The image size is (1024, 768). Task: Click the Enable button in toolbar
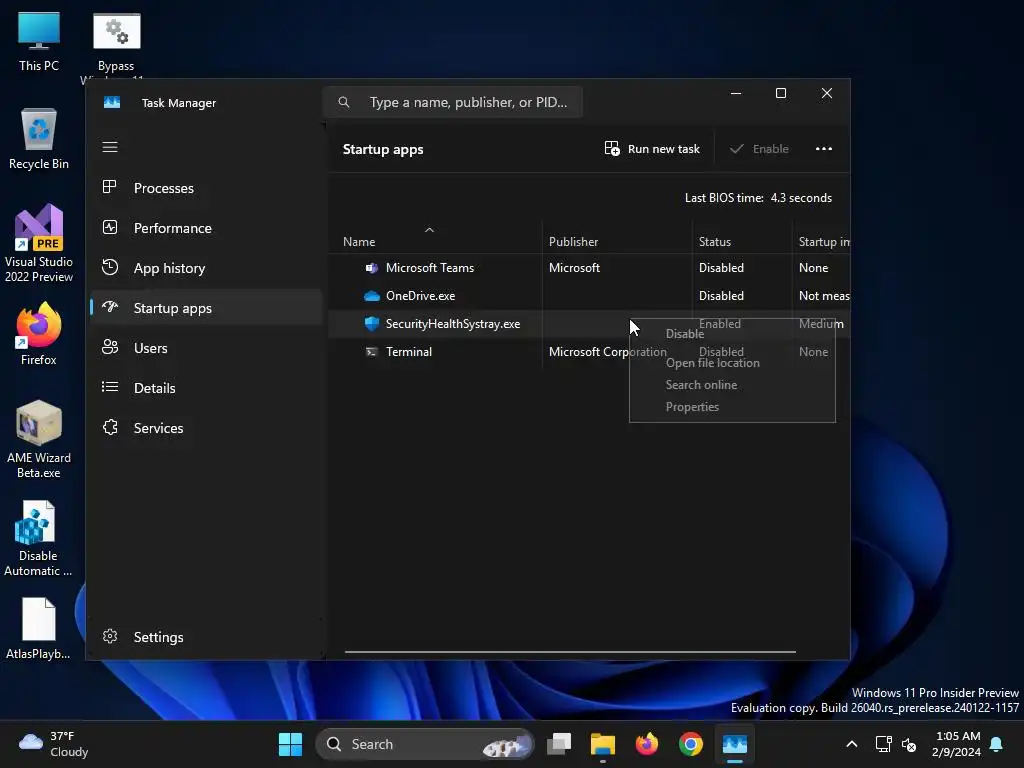759,149
